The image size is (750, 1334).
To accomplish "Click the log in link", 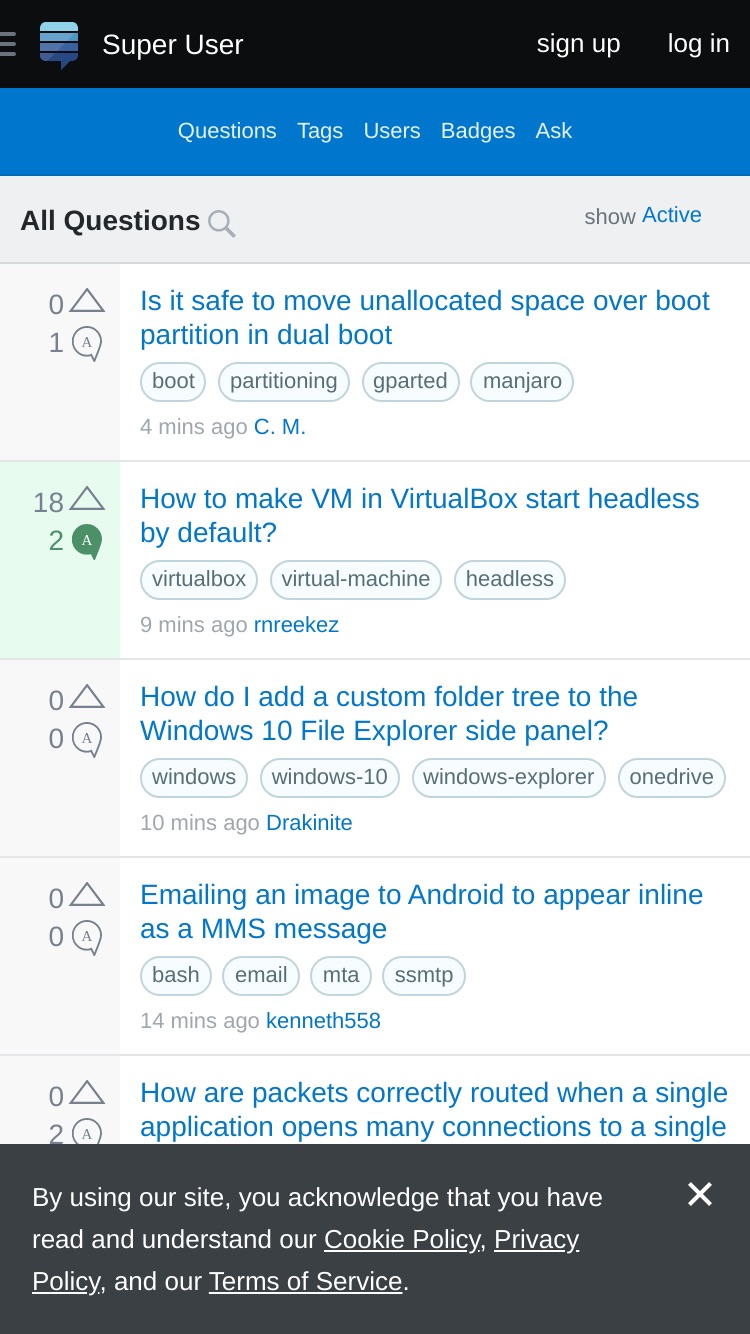I will point(698,44).
